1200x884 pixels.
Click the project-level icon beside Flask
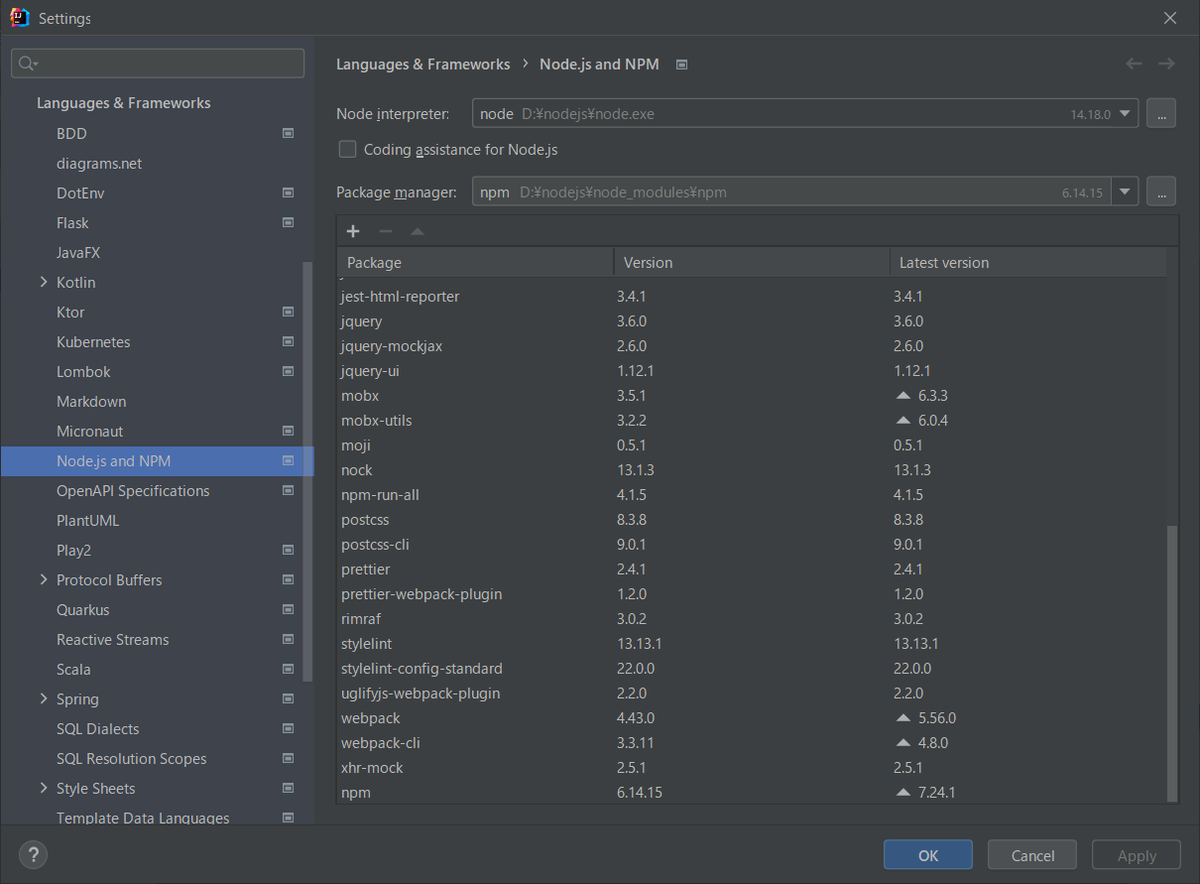click(x=288, y=223)
